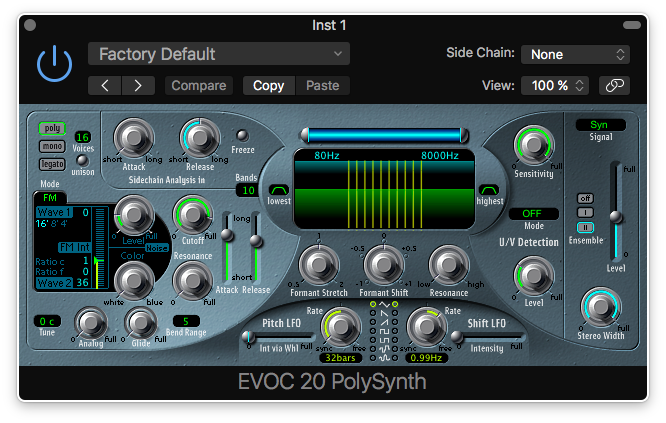
Task: Click the Pitch LFO Int via Whl slider
Action: pyautogui.click(x=280, y=338)
